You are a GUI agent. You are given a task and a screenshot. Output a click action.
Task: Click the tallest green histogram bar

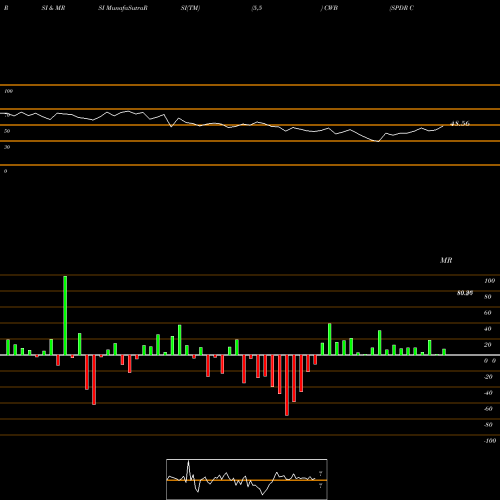65,315
